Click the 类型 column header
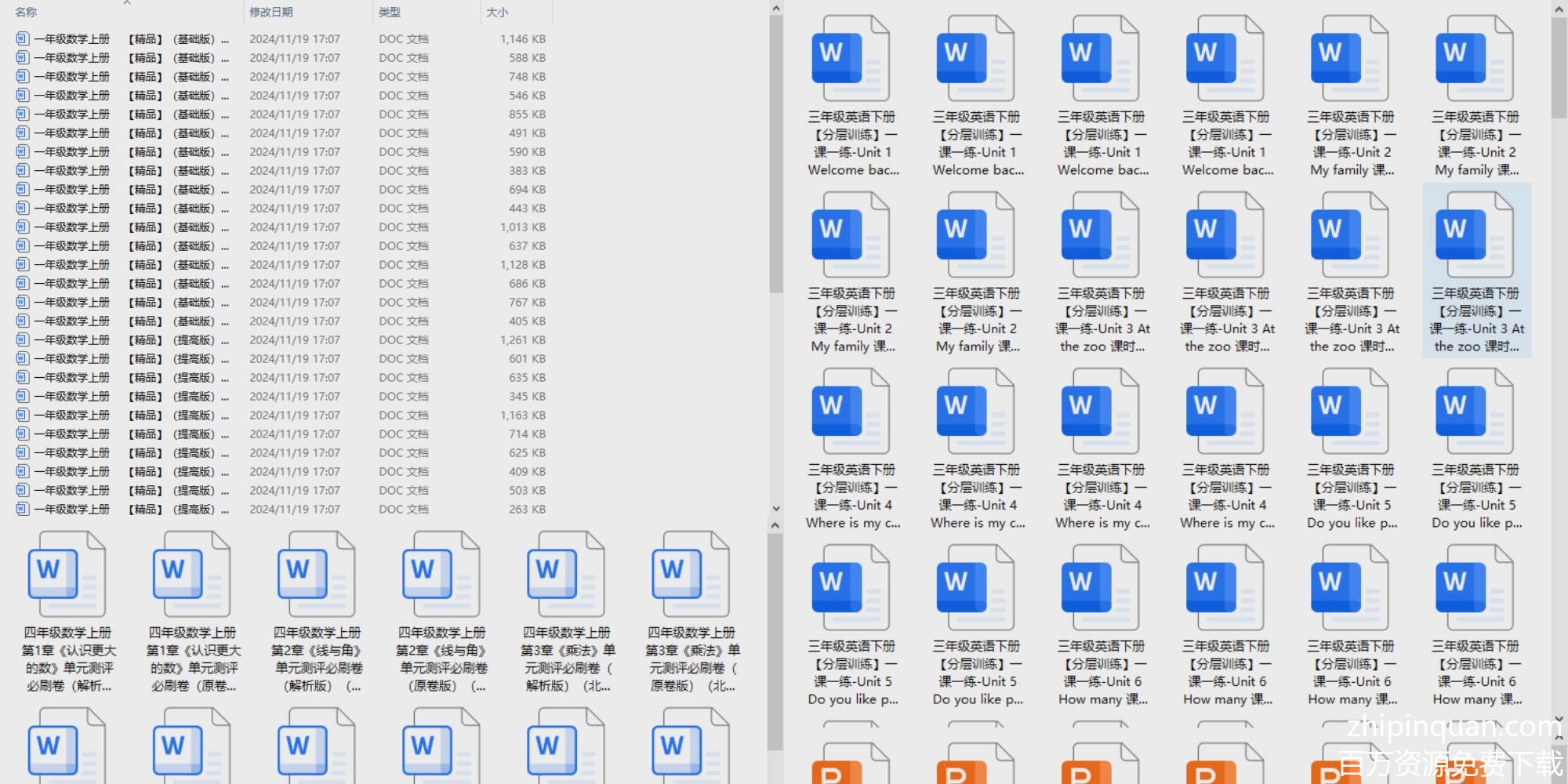Screen dimensions: 1568x784 (x=390, y=12)
